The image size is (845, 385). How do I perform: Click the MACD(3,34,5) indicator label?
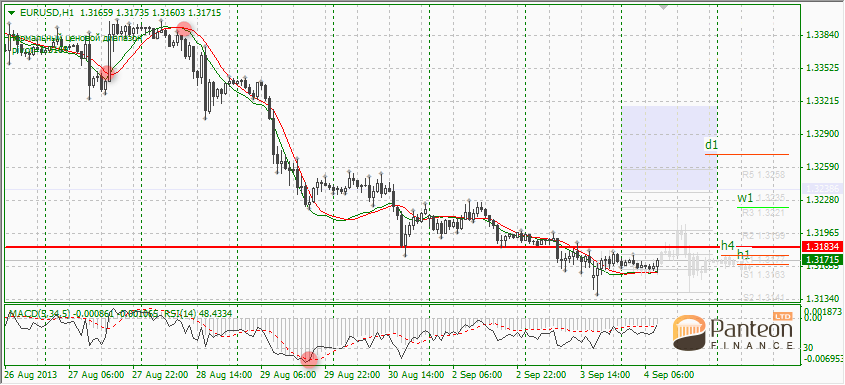tap(39, 313)
